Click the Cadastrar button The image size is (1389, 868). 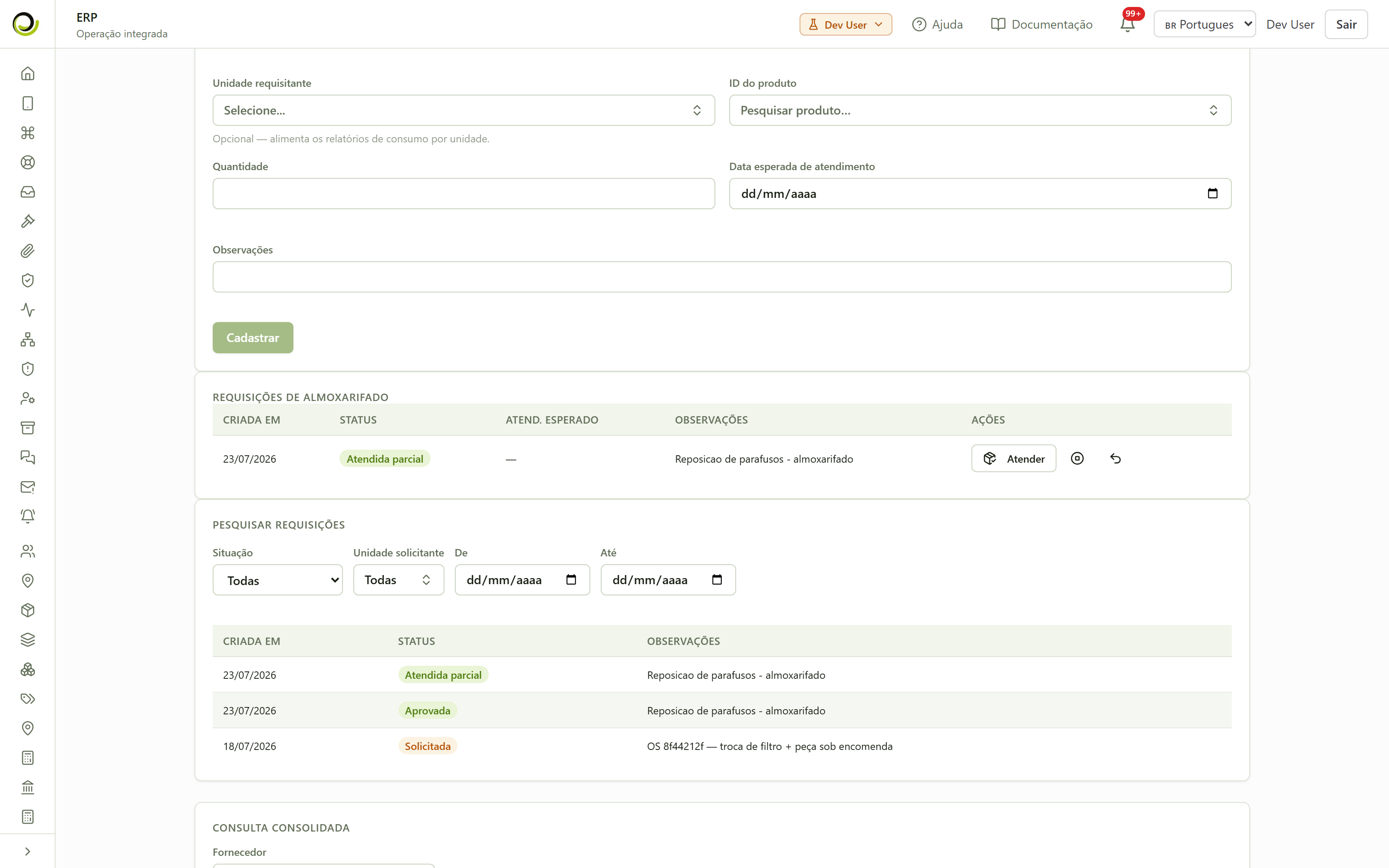tap(253, 338)
